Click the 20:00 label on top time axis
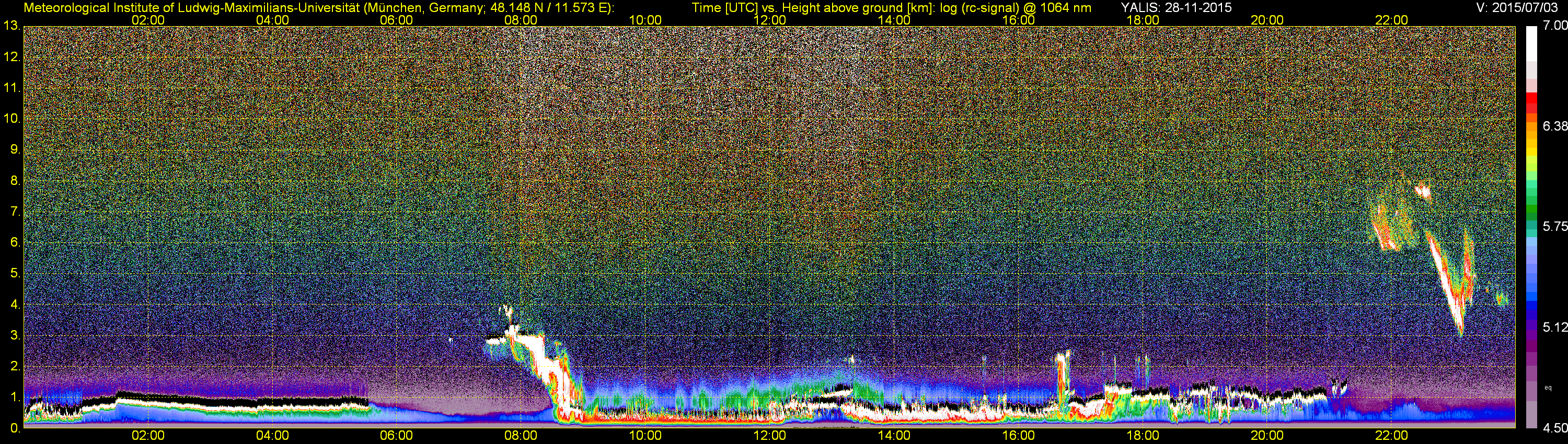The image size is (1568, 444). click(1267, 20)
